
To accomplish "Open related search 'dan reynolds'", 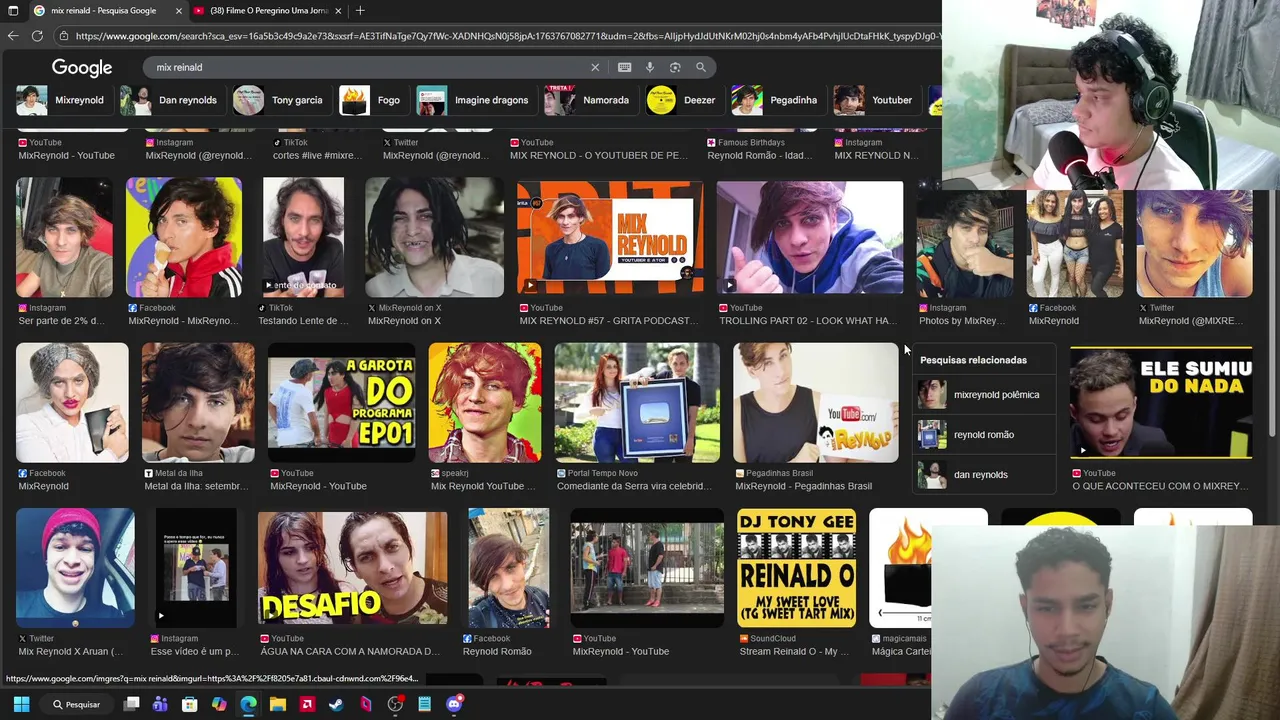I will pos(984,475).
